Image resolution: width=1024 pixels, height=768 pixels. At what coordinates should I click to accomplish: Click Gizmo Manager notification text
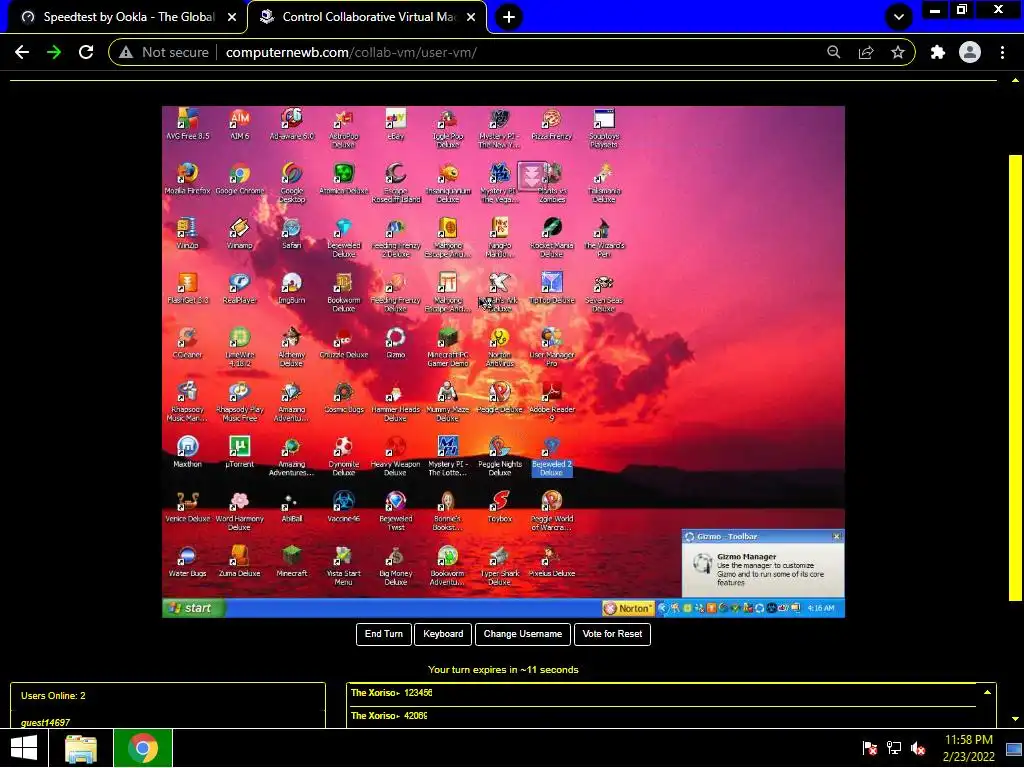click(770, 569)
